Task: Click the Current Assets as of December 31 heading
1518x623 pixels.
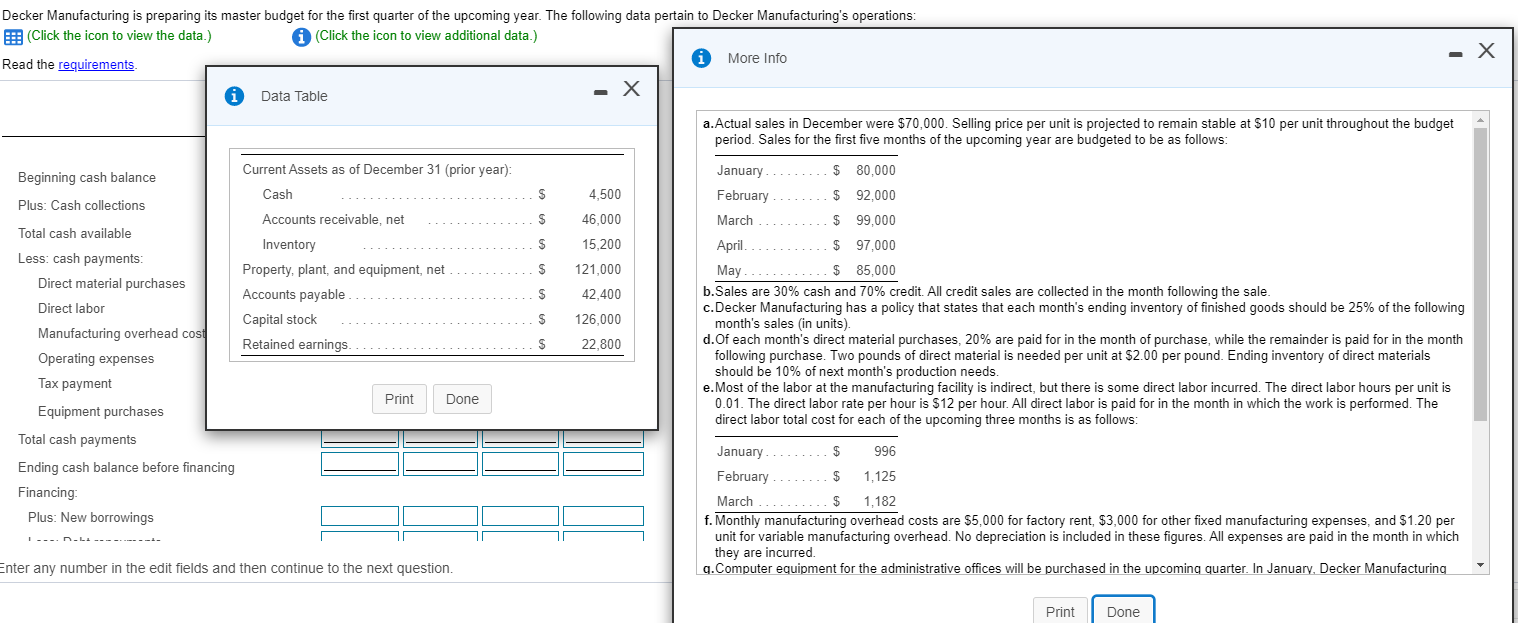Action: [x=377, y=170]
